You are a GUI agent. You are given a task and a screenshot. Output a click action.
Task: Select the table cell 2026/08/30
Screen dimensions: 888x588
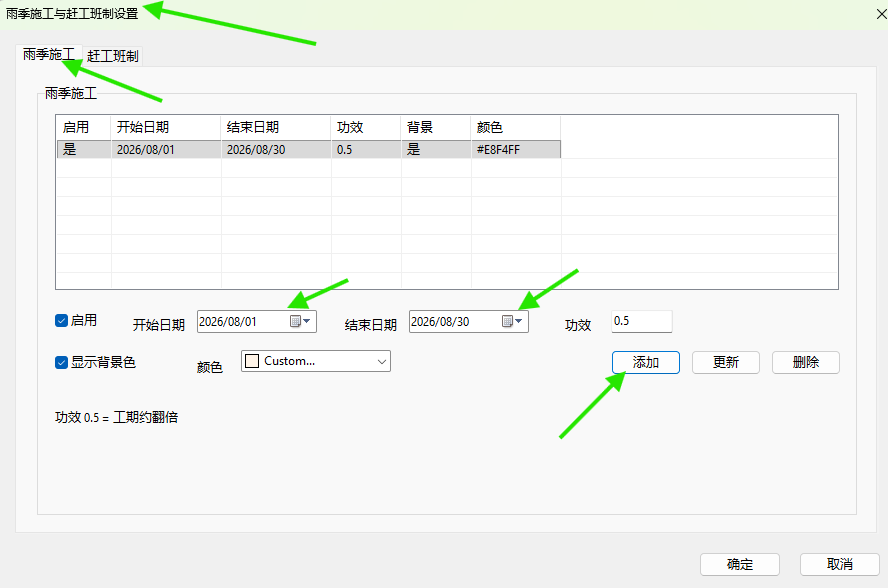(276, 150)
